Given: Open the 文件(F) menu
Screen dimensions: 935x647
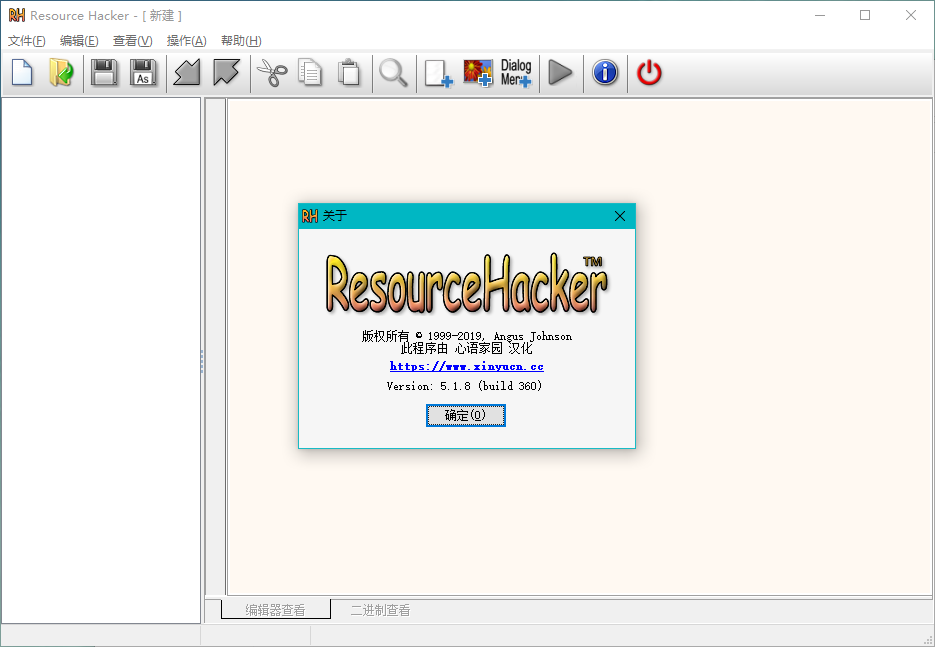Looking at the screenshot, I should coord(27,41).
